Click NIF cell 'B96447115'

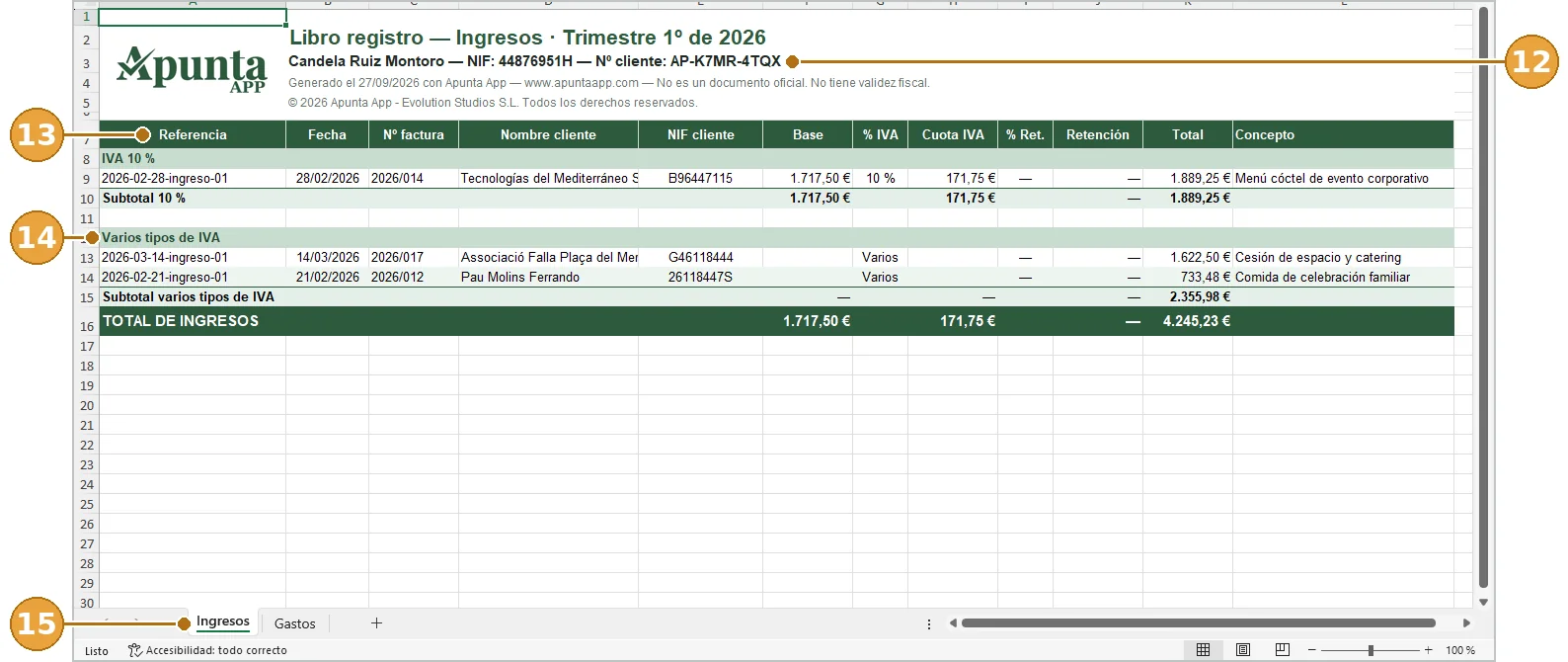(x=700, y=179)
